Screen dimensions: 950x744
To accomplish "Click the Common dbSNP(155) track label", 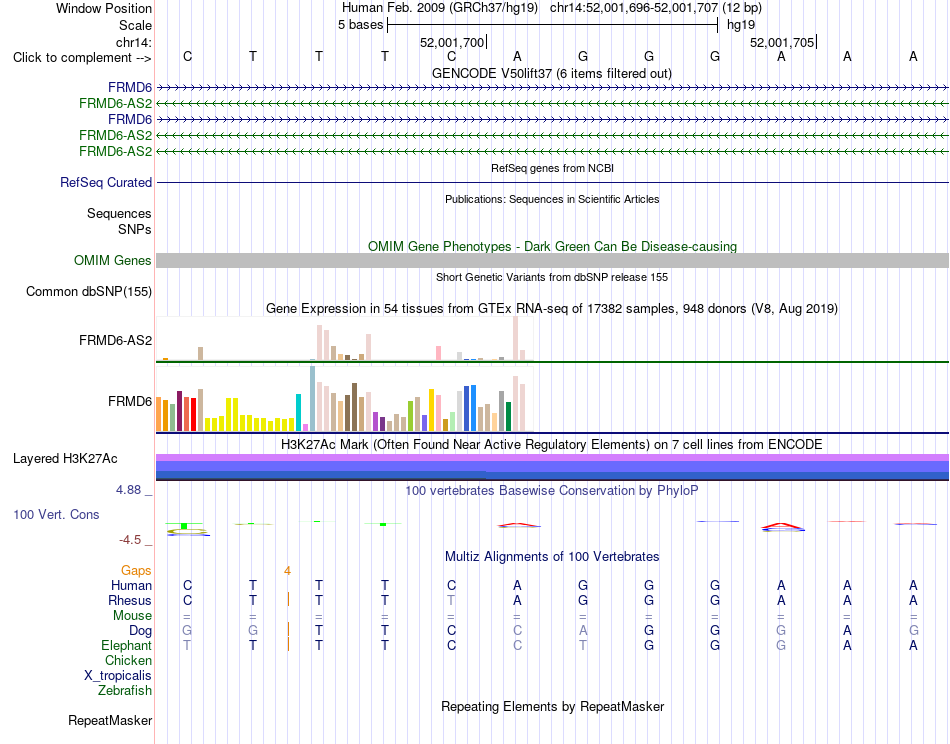I will tap(88, 291).
